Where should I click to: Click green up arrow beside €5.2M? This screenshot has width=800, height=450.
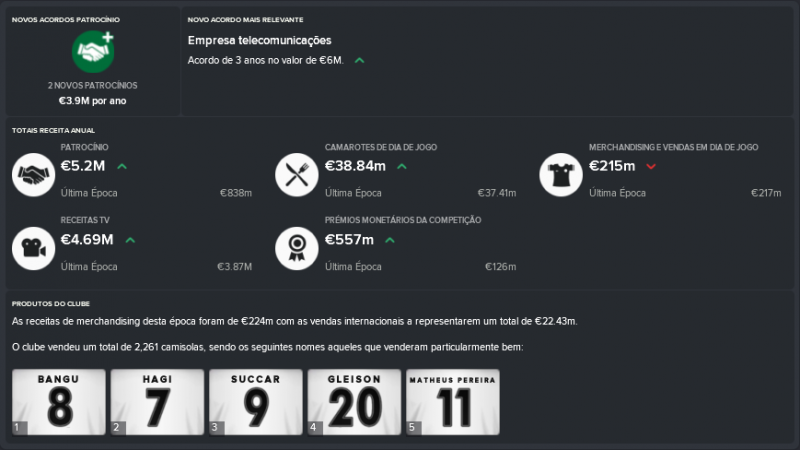pos(122,166)
